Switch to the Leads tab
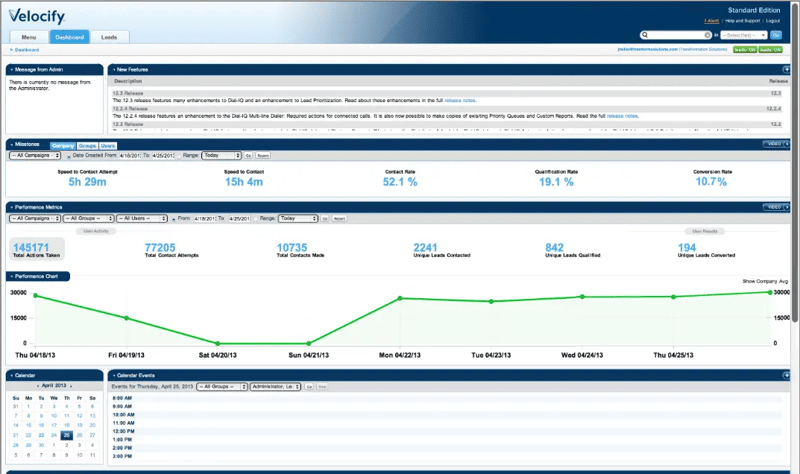800x474 pixels. coord(110,36)
